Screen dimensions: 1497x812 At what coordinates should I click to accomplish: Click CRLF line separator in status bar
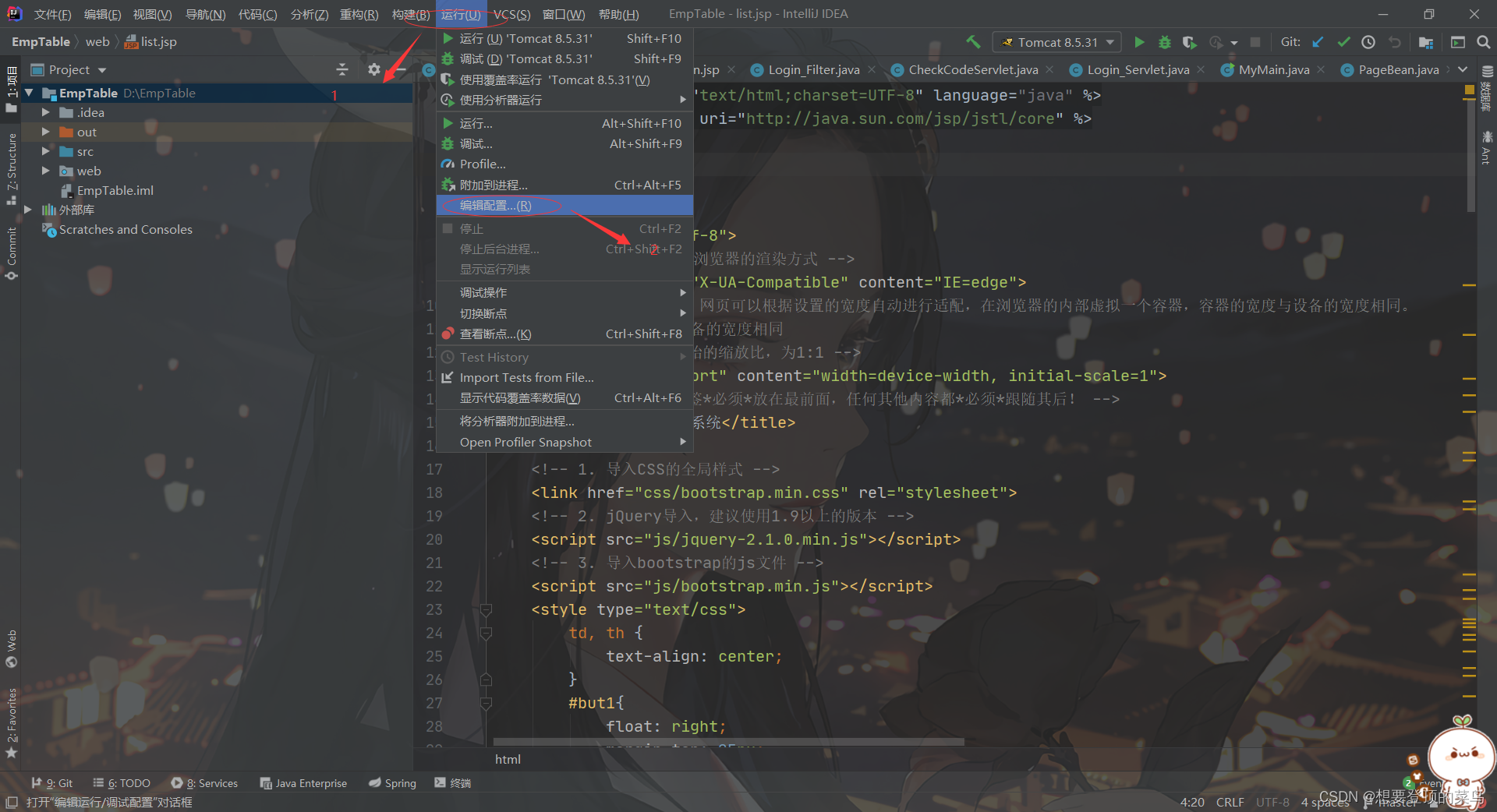click(x=1230, y=802)
